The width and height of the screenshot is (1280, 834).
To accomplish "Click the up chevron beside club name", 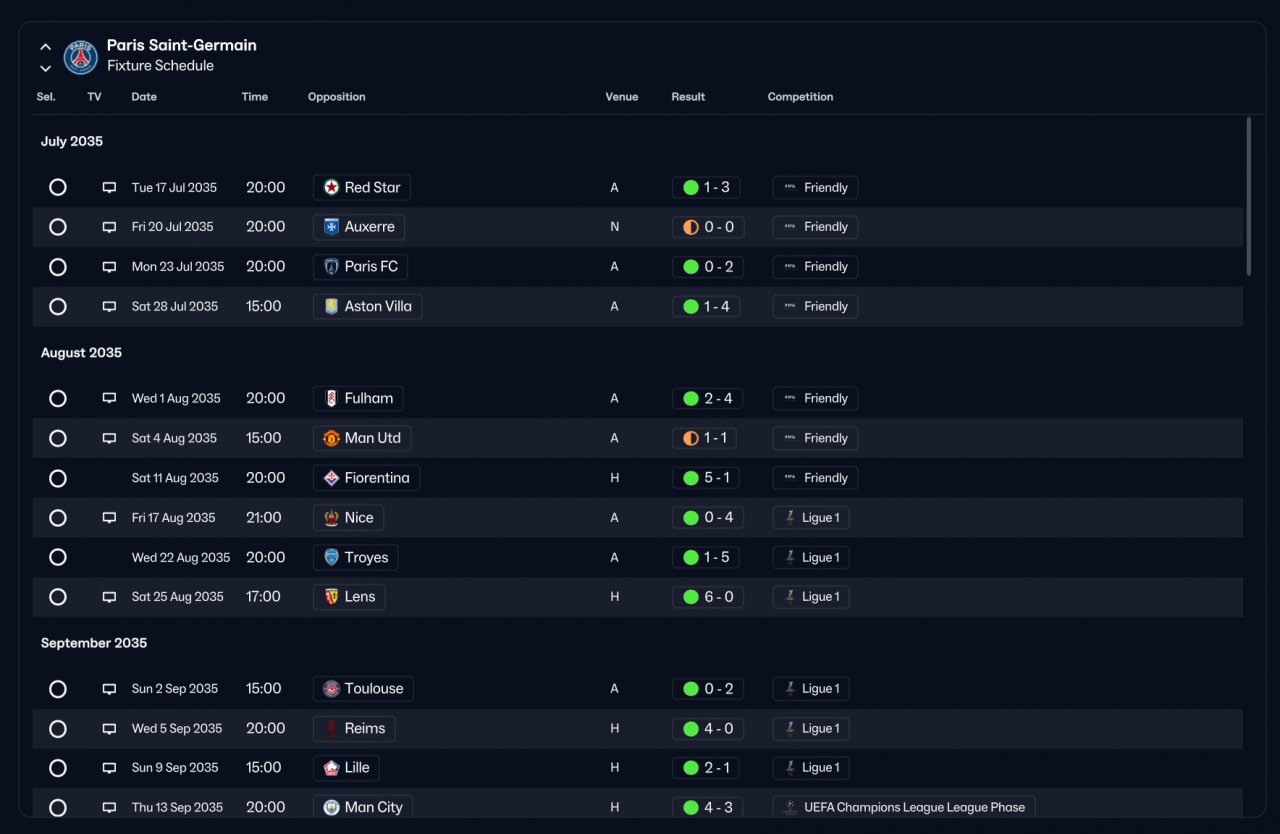I will tap(45, 47).
